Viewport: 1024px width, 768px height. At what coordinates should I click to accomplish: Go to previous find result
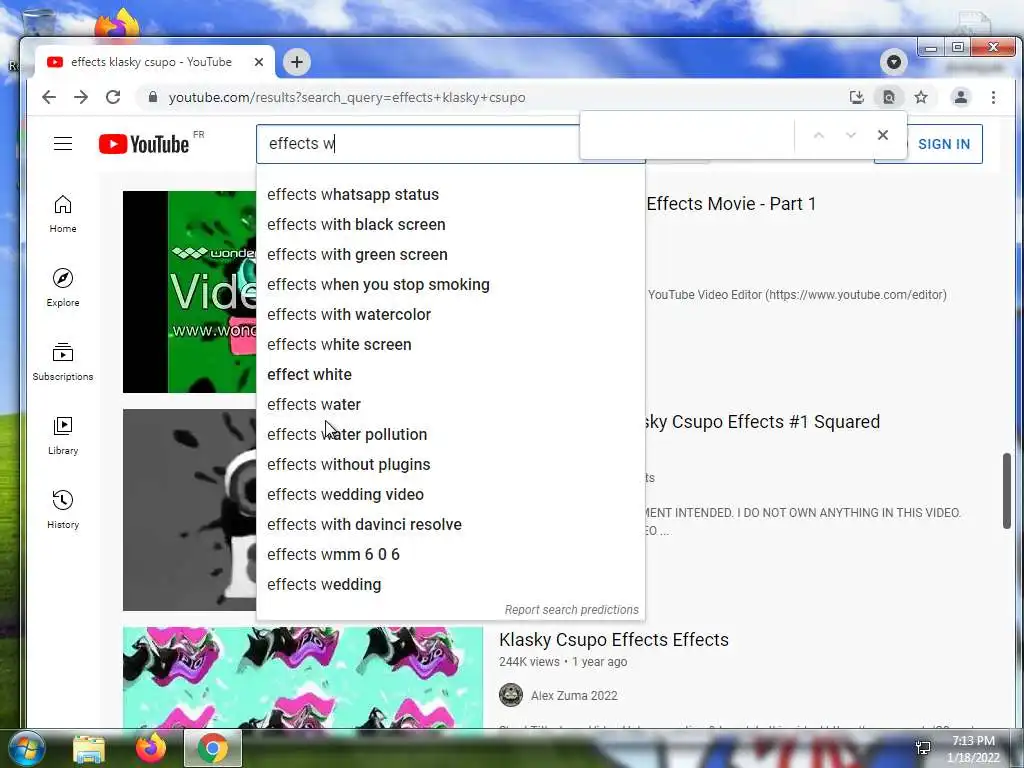click(x=818, y=135)
